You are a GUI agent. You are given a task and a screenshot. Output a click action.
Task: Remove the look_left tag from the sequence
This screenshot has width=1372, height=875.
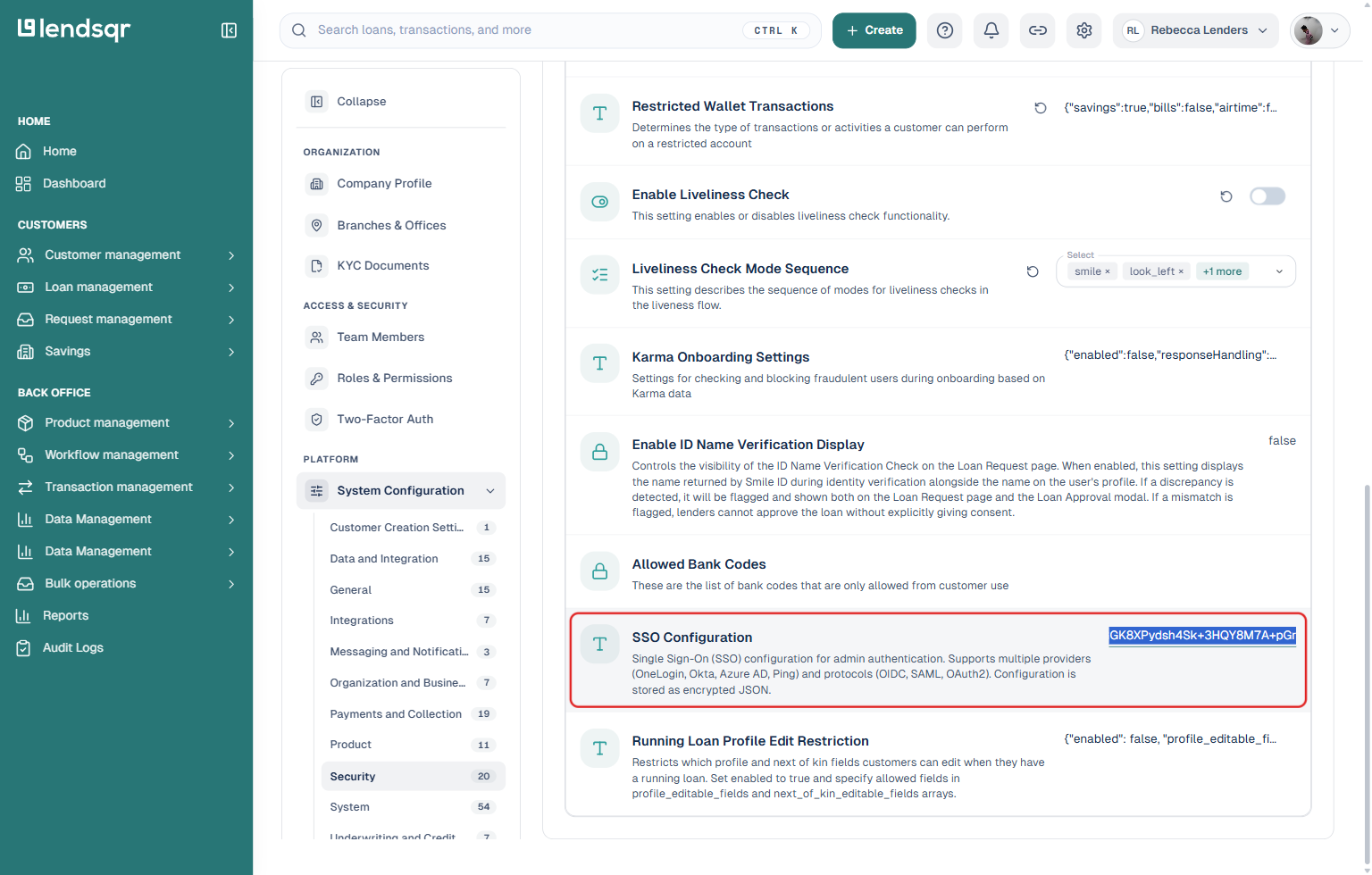(1181, 271)
